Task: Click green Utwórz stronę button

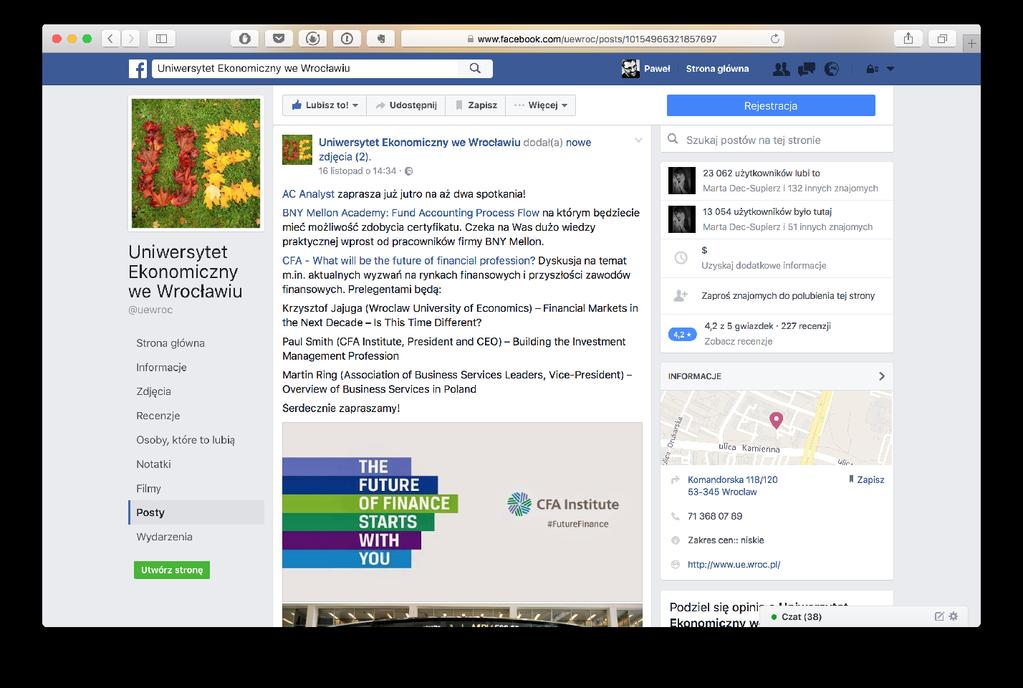Action: 172,569
